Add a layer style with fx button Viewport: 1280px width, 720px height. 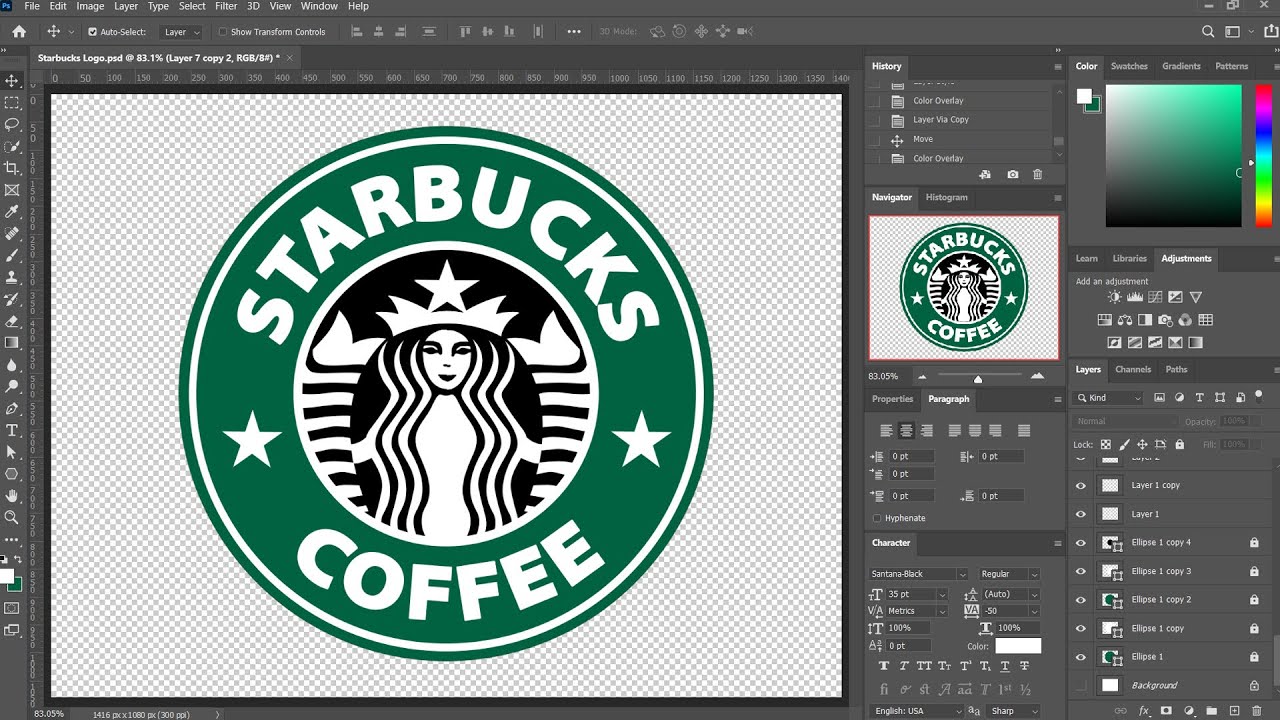(1144, 711)
